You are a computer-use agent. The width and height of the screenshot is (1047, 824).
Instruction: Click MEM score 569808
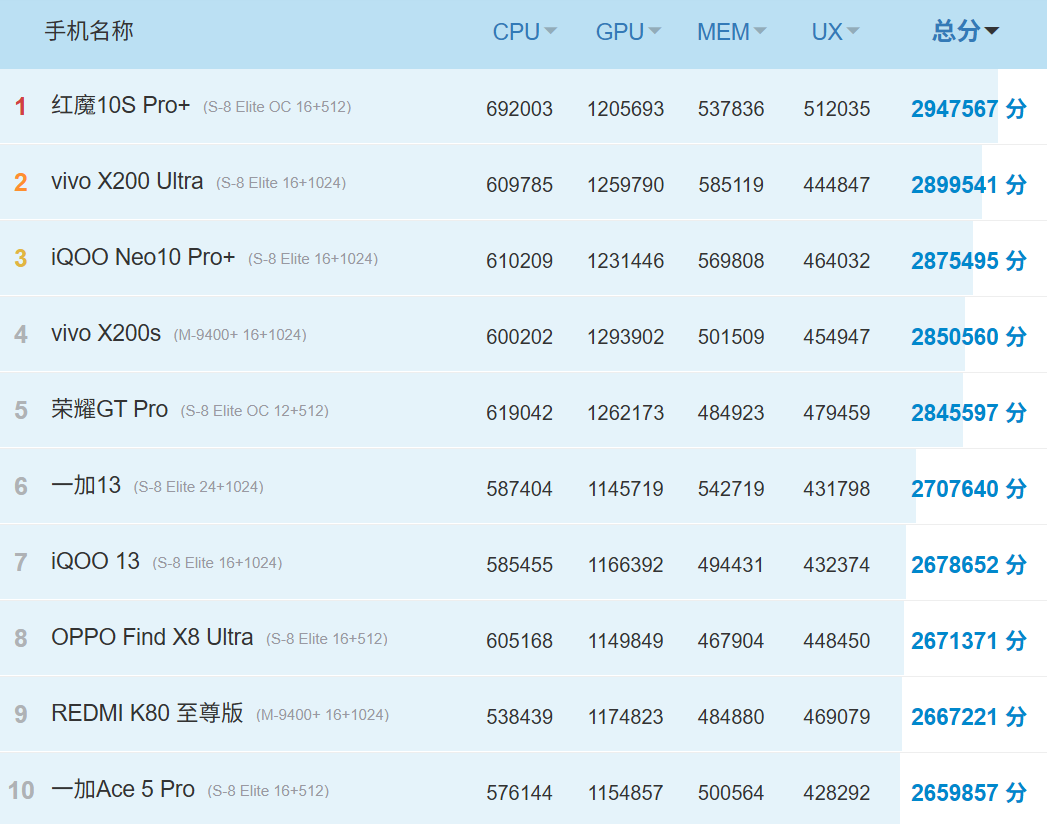point(731,261)
